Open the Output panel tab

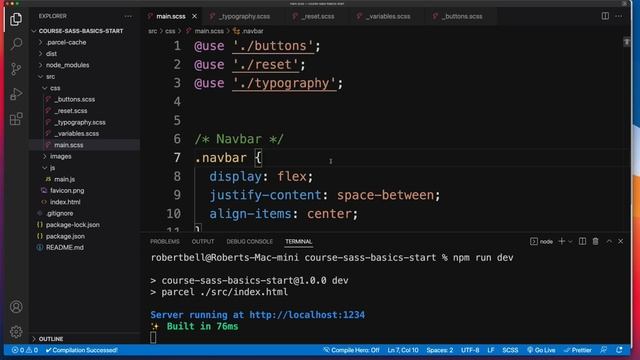pos(203,242)
